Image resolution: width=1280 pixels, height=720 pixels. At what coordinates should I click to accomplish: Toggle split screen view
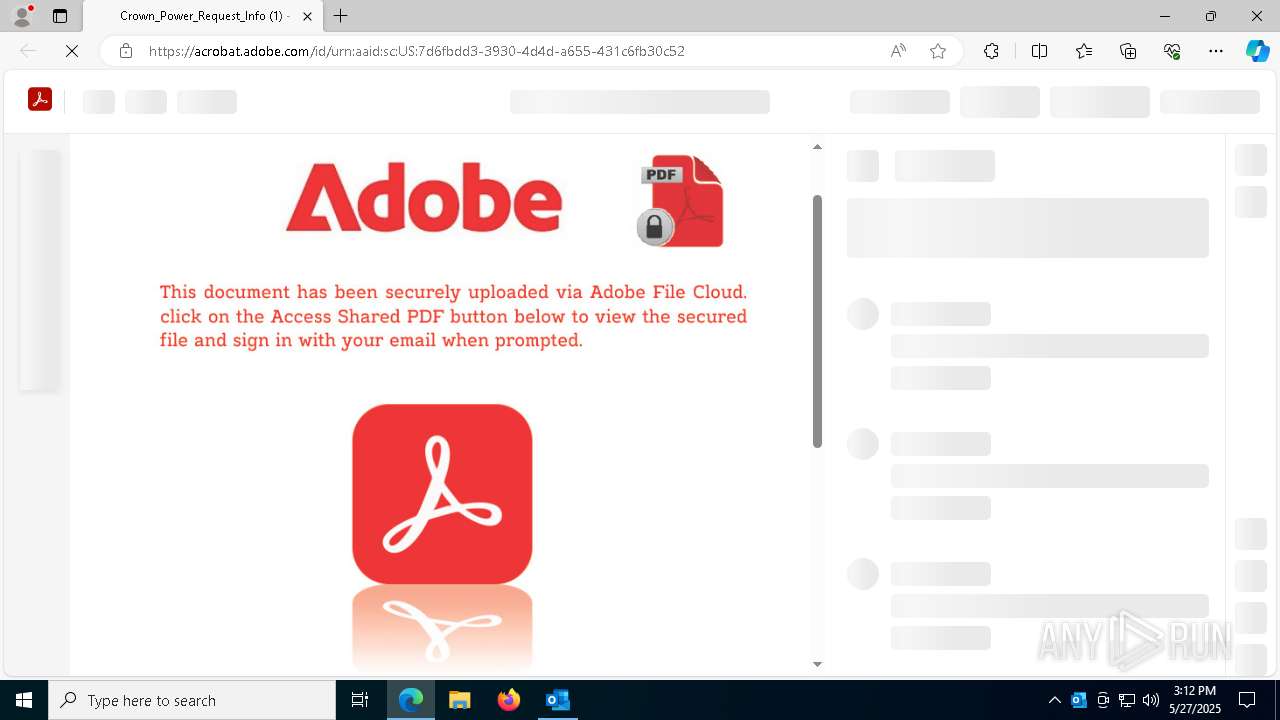(x=1039, y=51)
